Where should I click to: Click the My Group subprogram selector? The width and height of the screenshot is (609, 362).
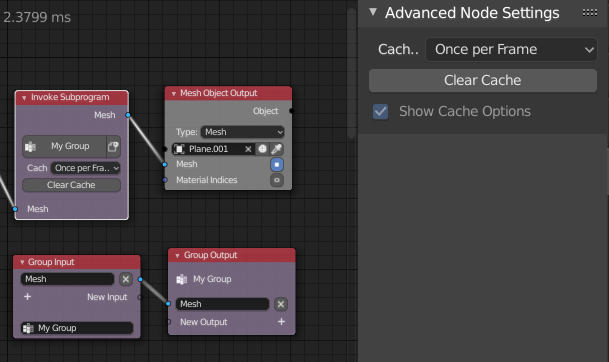tap(64, 146)
